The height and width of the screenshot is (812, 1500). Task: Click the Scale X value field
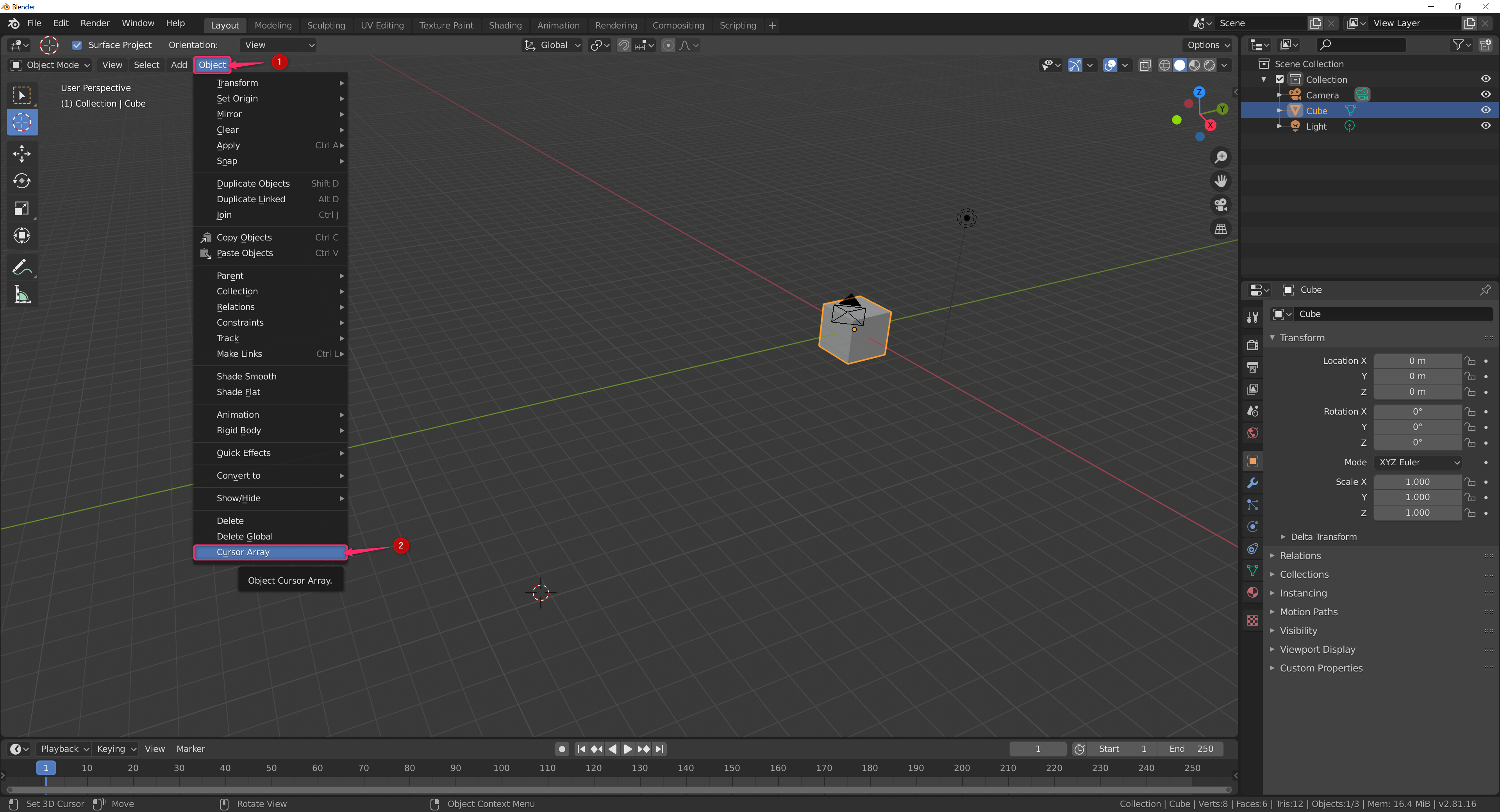[x=1417, y=482]
